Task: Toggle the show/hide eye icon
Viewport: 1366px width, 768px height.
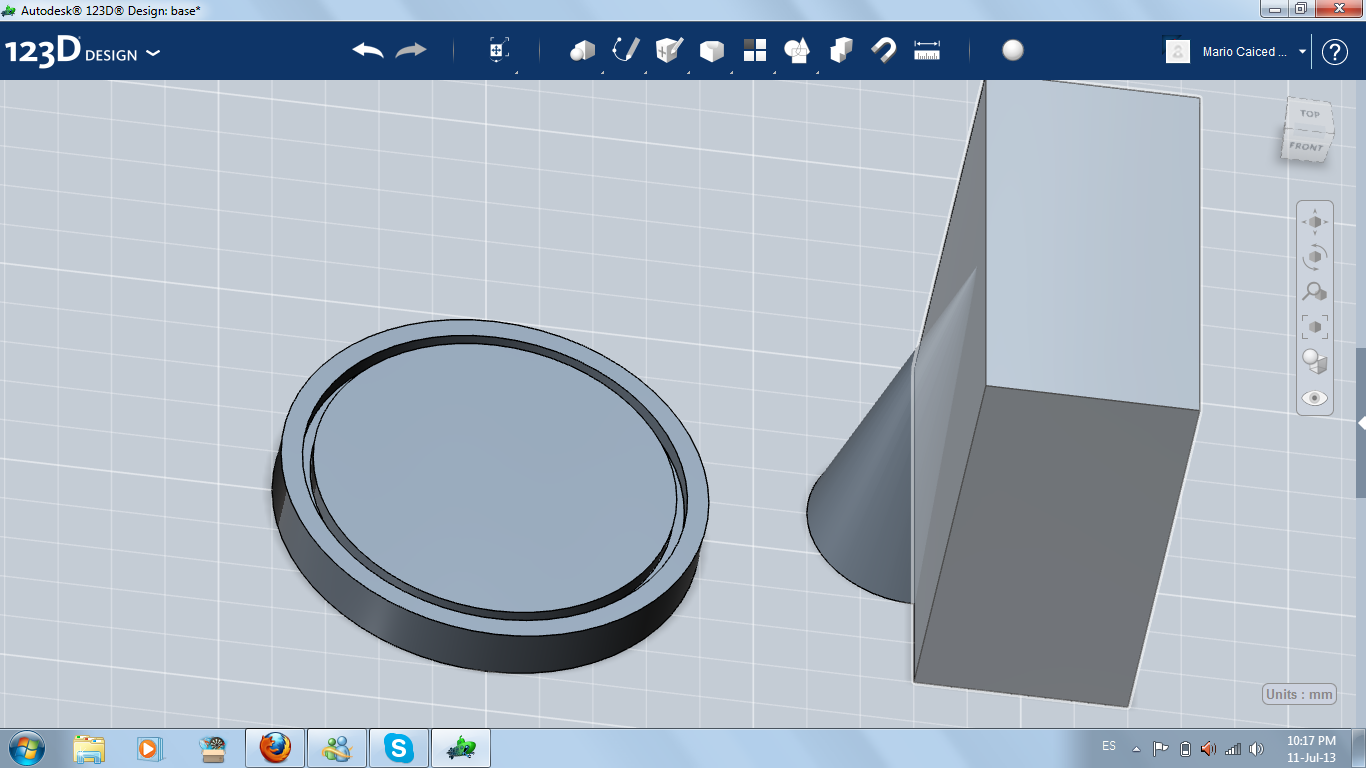Action: pos(1315,397)
